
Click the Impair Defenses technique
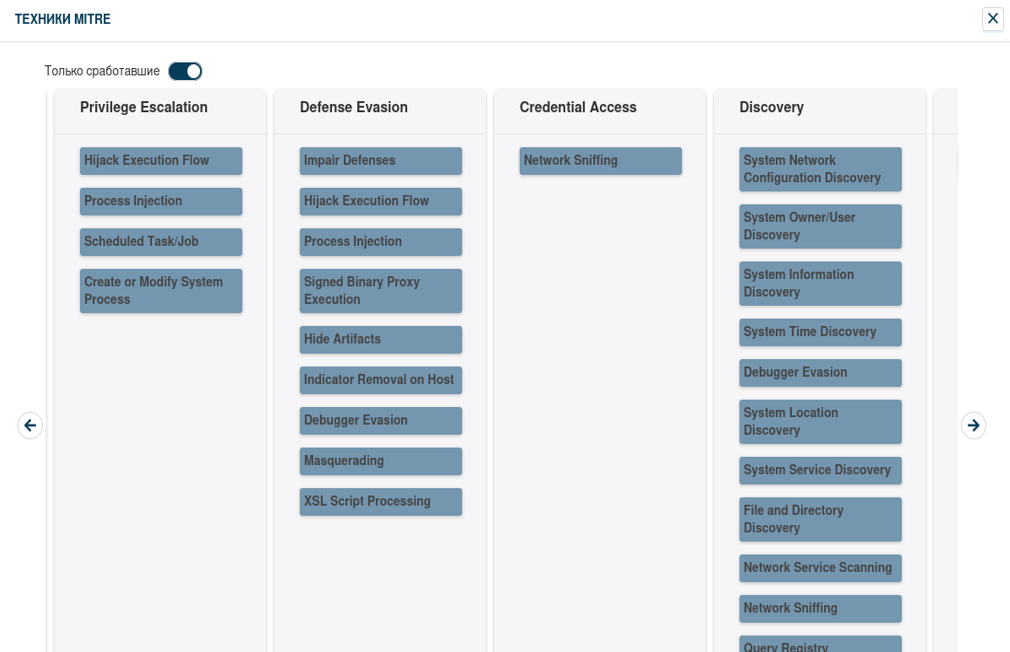click(x=381, y=161)
